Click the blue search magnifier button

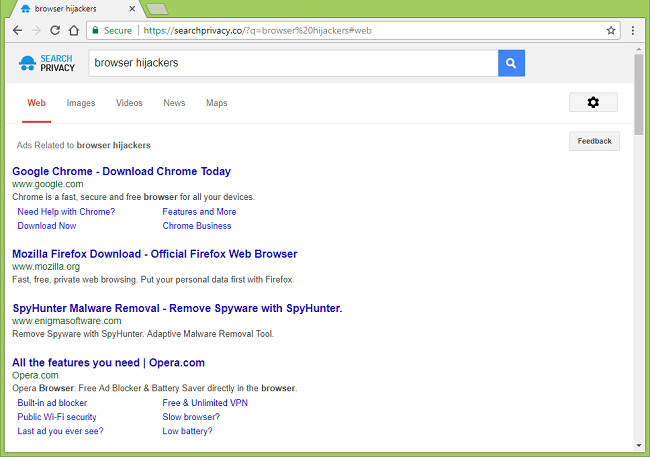point(511,63)
